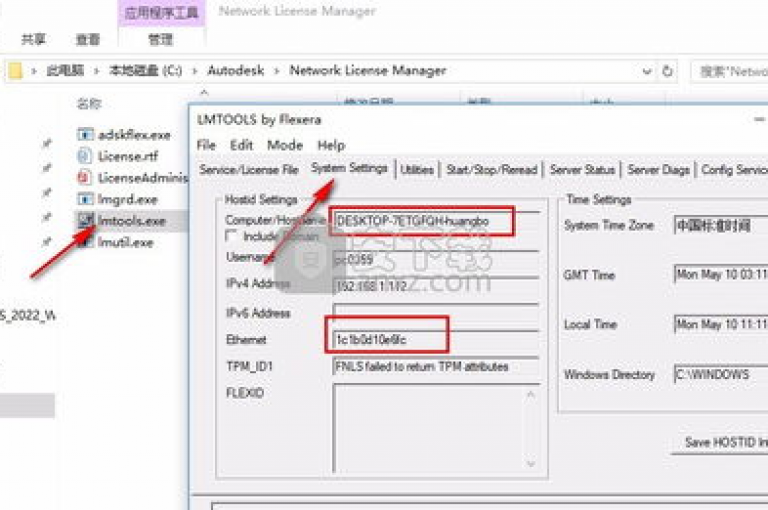768x510 pixels.
Task: Click the TPM_ID1 field
Action: [436, 366]
